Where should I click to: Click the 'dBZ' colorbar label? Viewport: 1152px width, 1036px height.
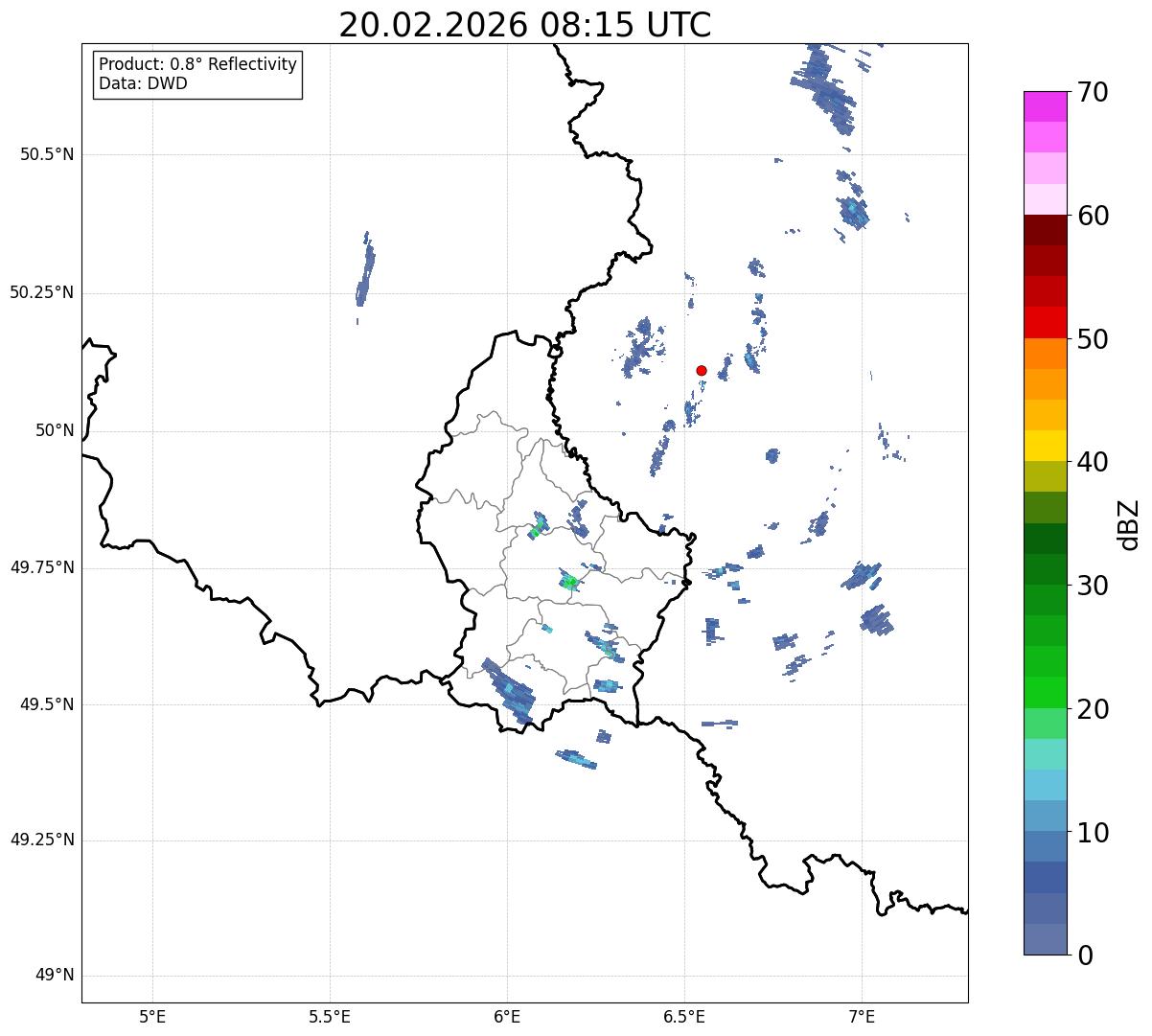coord(1129,524)
